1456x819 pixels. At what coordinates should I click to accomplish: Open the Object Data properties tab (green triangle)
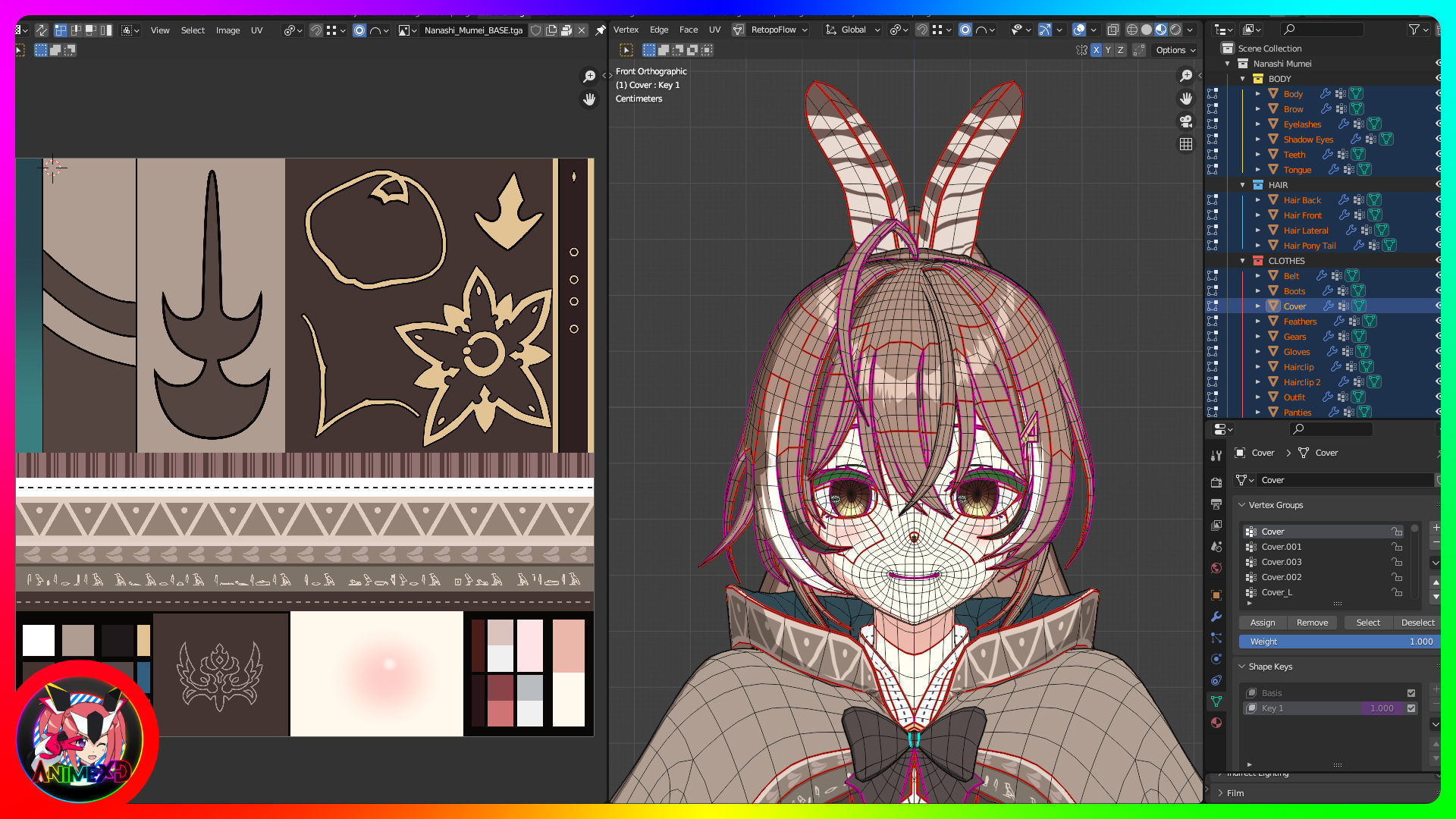coord(1216,701)
